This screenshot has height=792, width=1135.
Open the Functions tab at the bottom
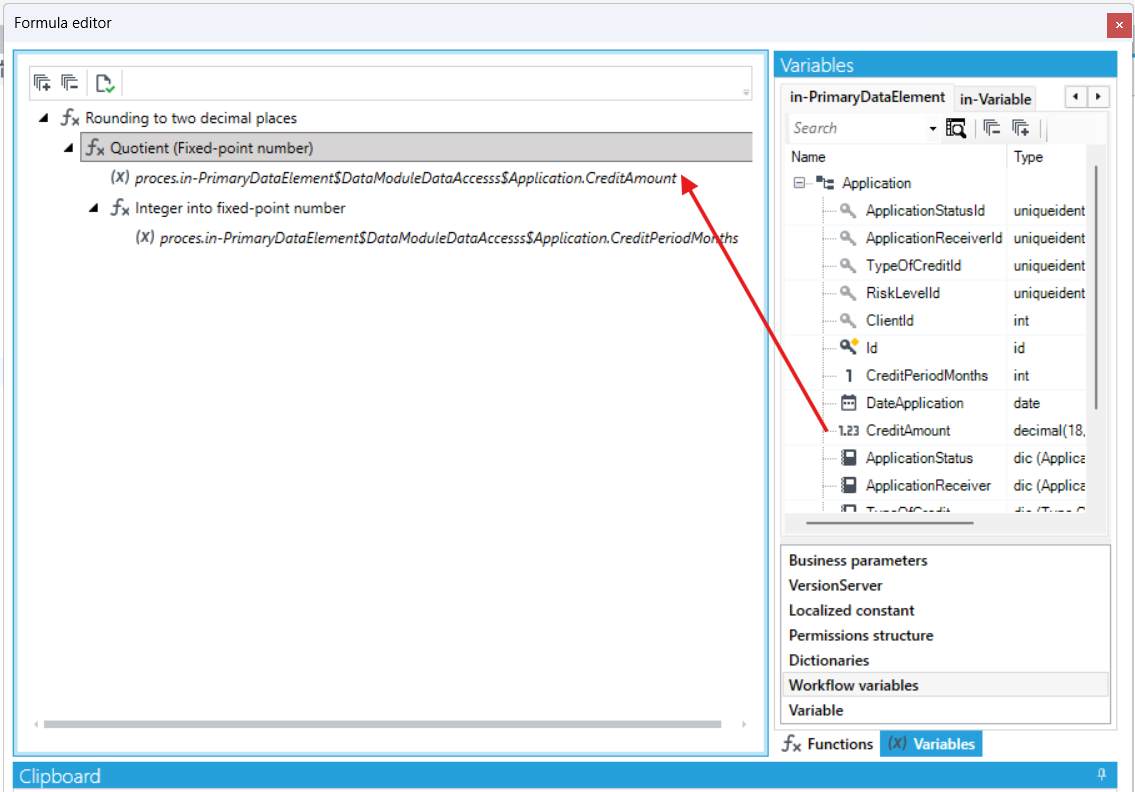[x=828, y=743]
